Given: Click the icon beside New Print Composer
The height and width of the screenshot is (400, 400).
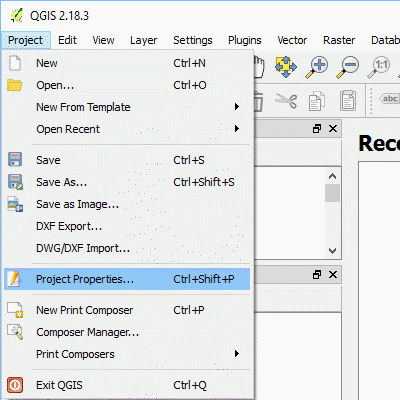Looking at the screenshot, I should pos(15,310).
